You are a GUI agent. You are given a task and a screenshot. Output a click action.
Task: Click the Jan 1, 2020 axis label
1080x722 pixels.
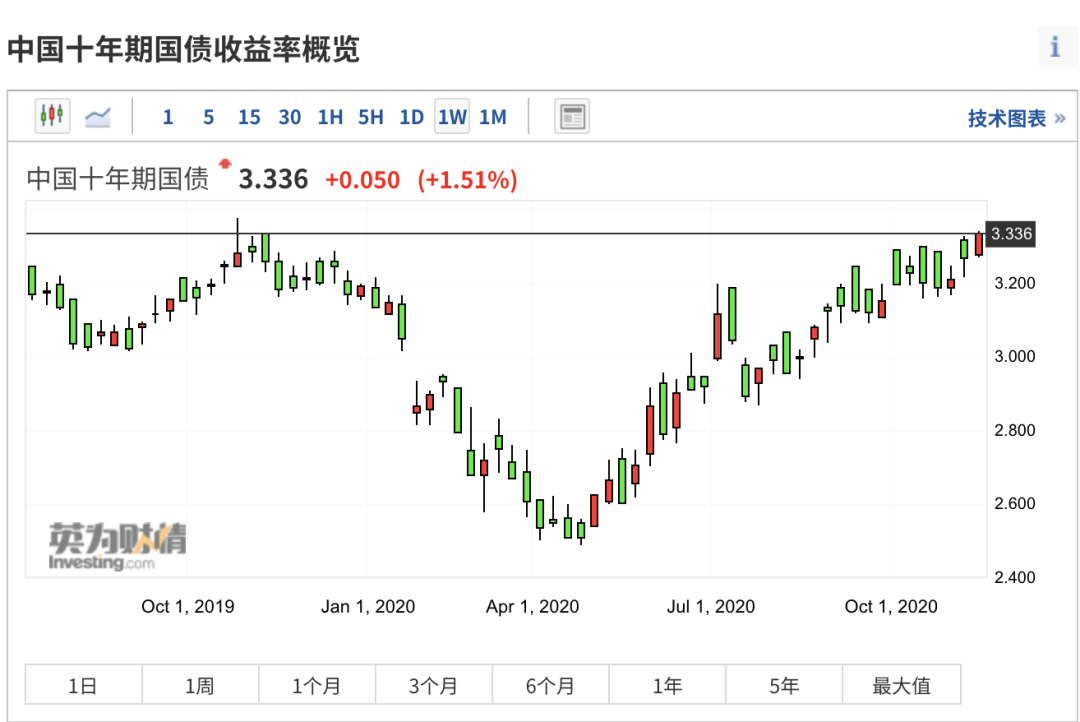(x=368, y=606)
